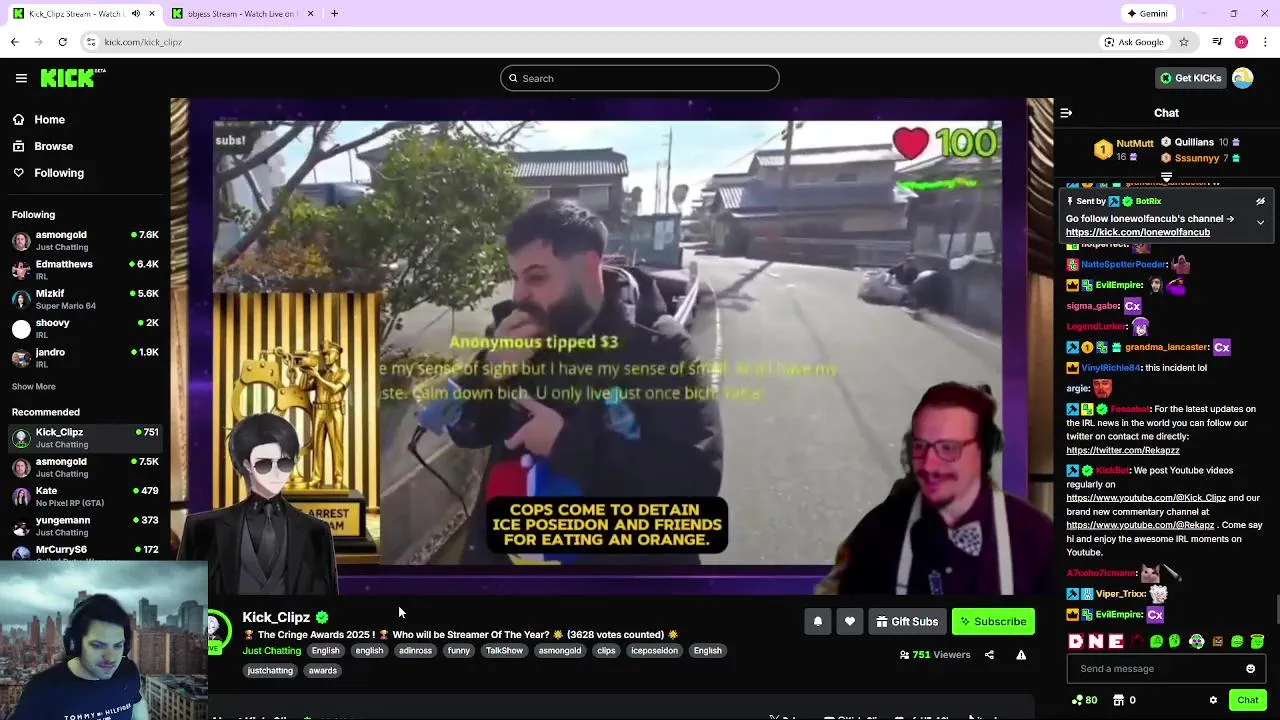Open Mizkif channel in sidebar
1280x720 pixels.
click(85, 299)
